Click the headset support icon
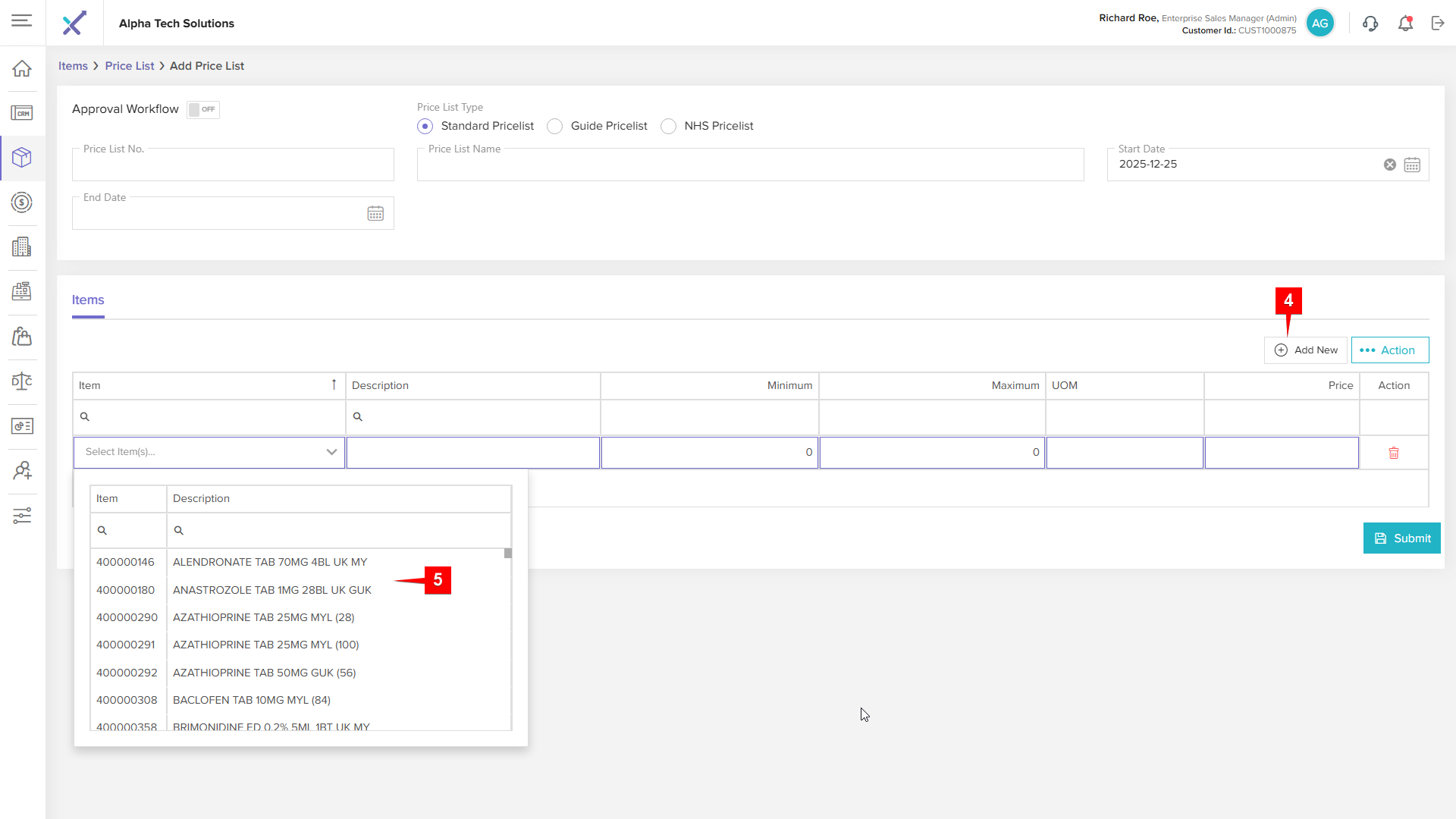1456x819 pixels. tap(1370, 24)
